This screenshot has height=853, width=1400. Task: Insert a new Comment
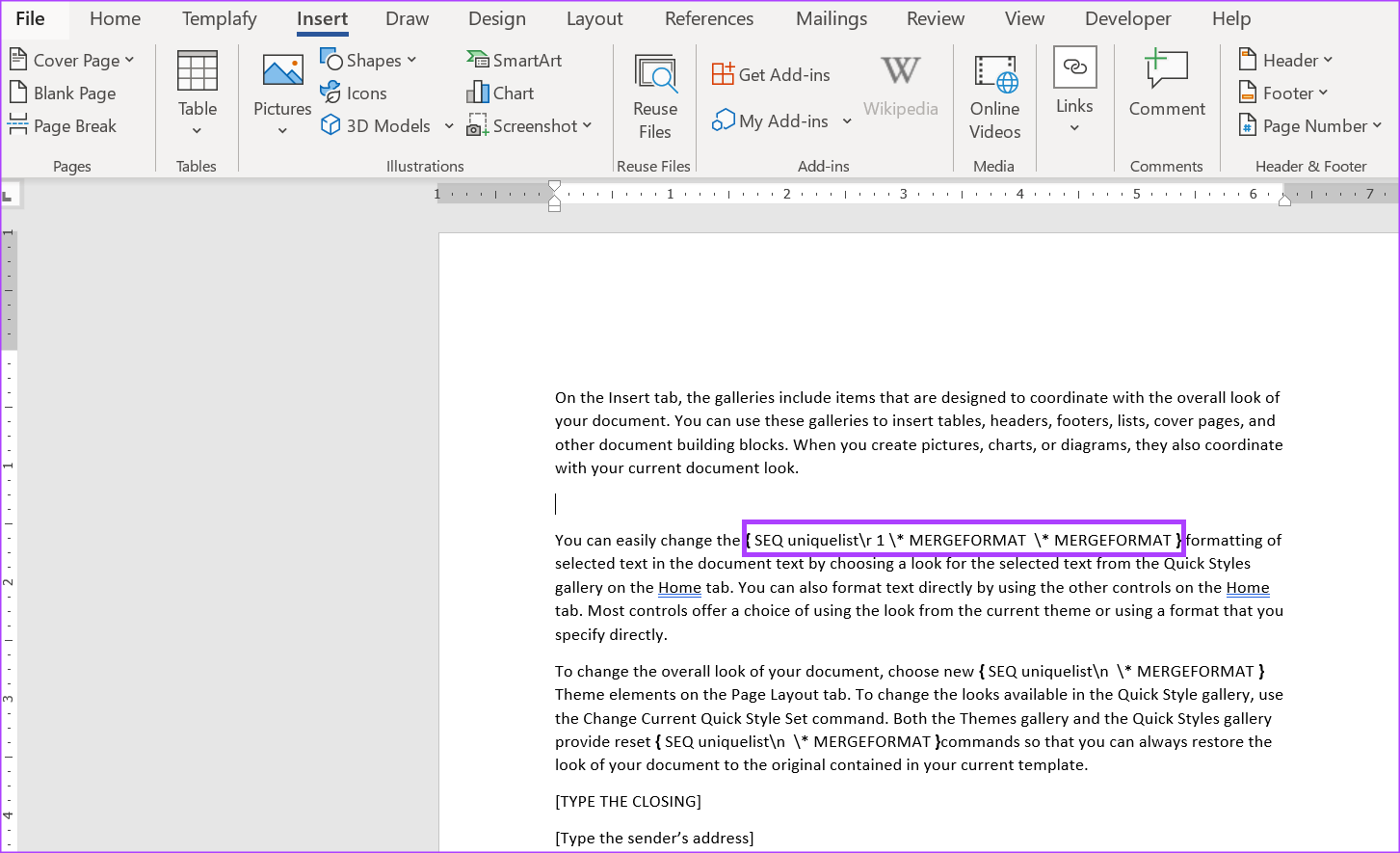click(x=1166, y=87)
